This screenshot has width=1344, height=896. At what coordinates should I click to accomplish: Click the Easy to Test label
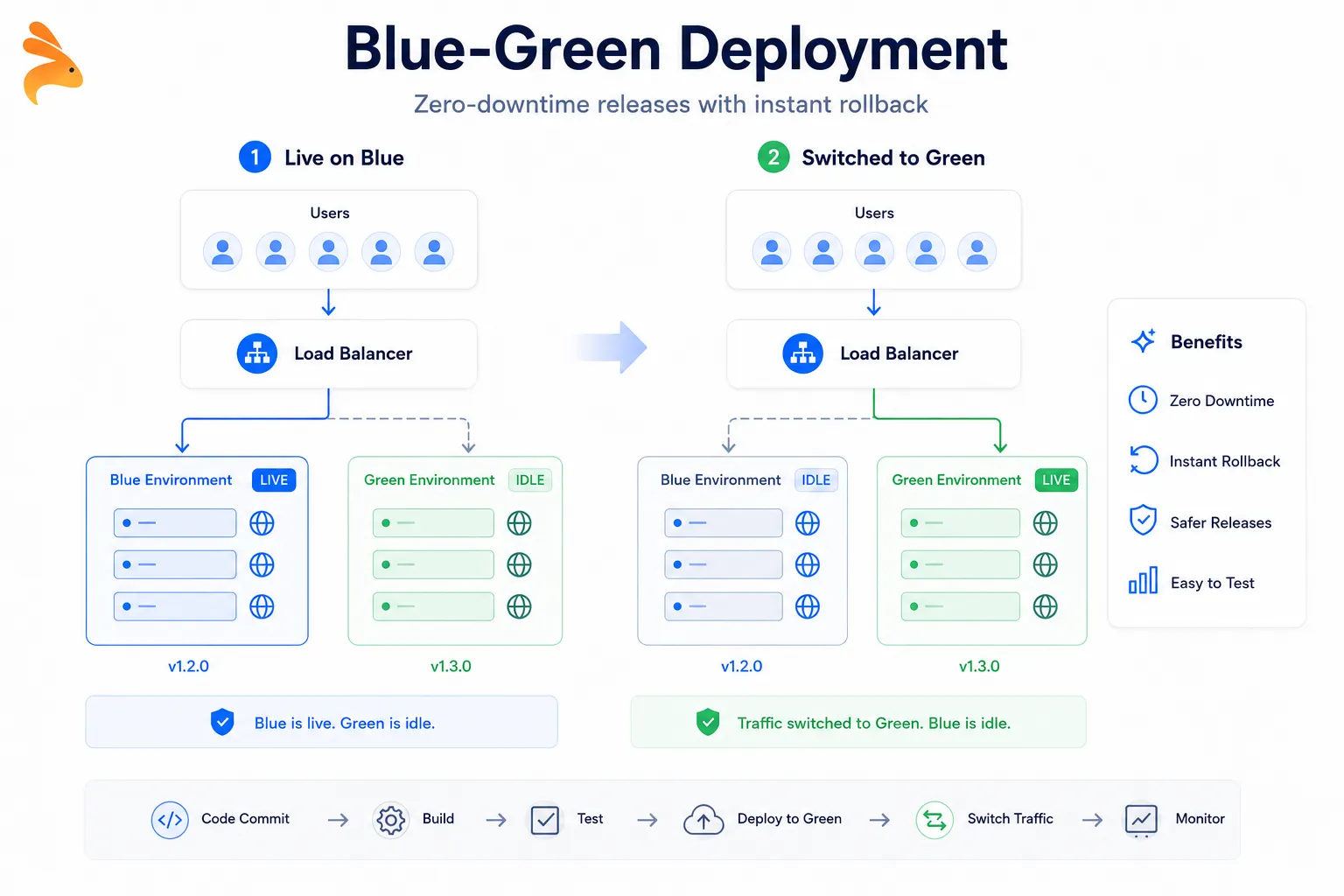click(1213, 583)
